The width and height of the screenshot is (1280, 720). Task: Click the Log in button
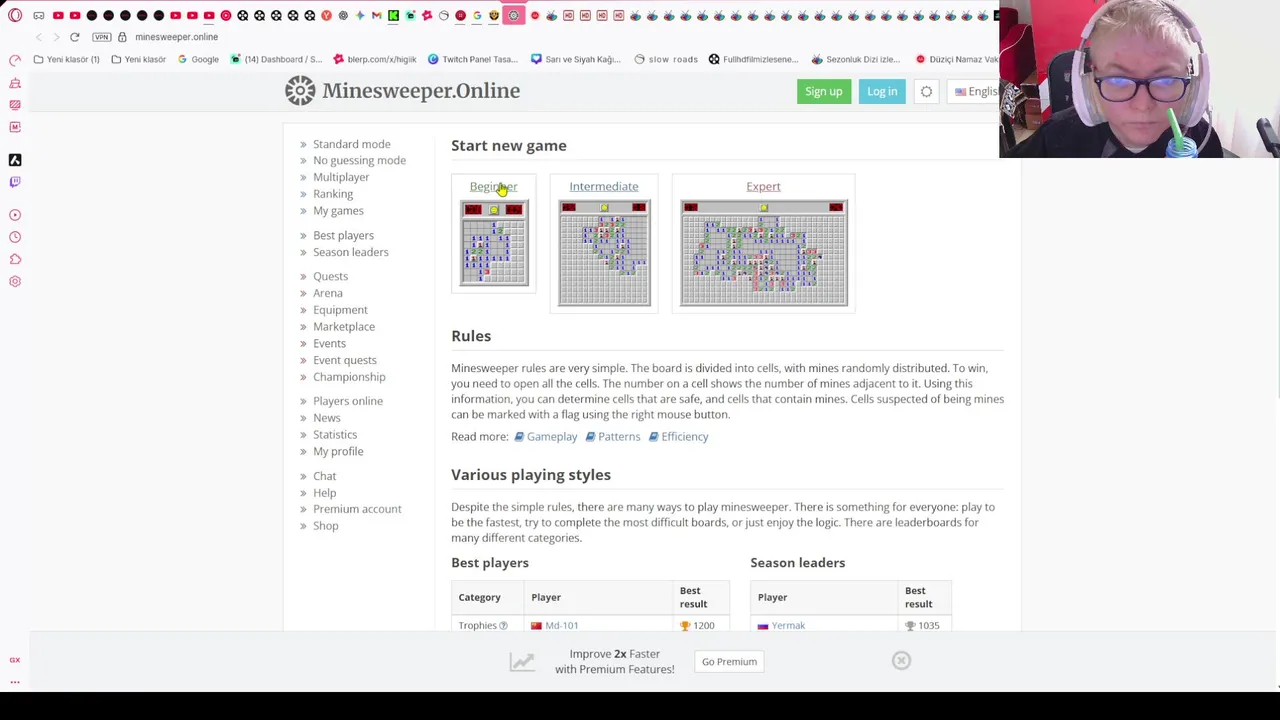pos(882,92)
